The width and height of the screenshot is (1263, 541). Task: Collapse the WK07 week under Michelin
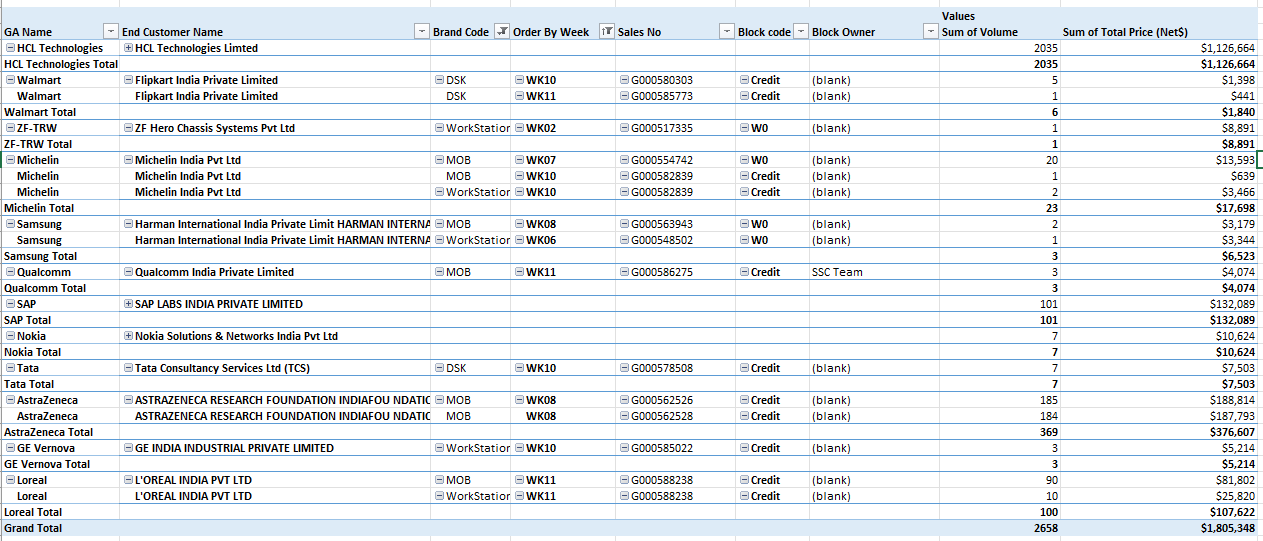tap(519, 160)
